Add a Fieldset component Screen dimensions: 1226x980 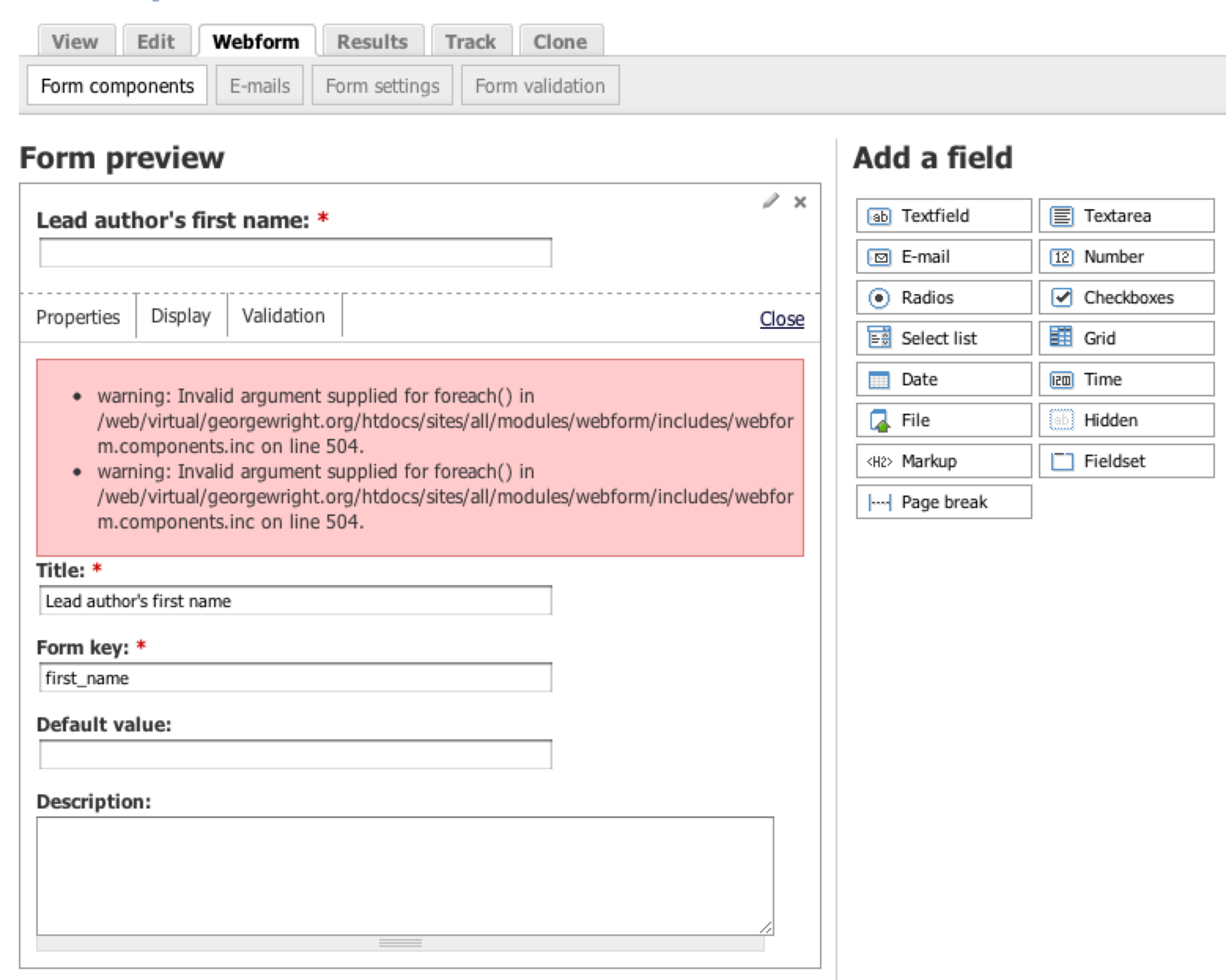pyautogui.click(x=1126, y=462)
